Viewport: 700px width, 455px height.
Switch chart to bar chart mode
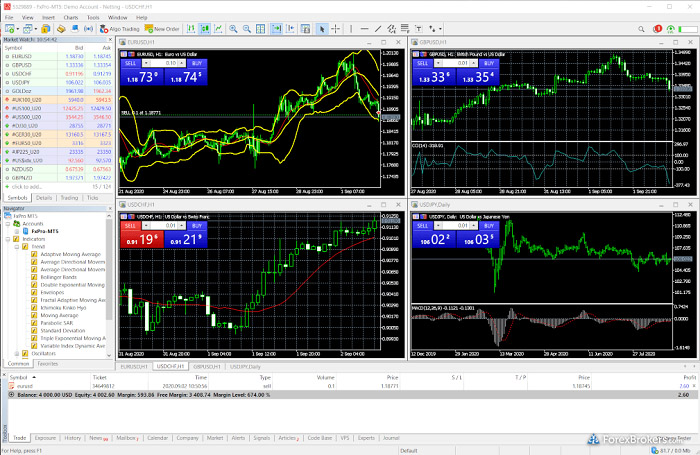point(191,29)
